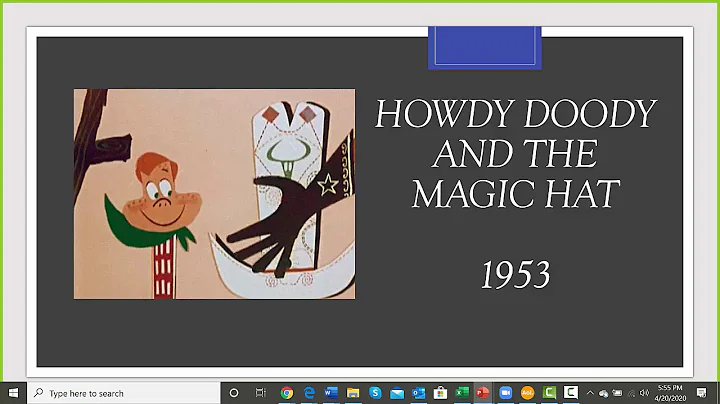The image size is (720, 404).
Task: Open File Explorer from the taskbar
Action: pos(353,393)
